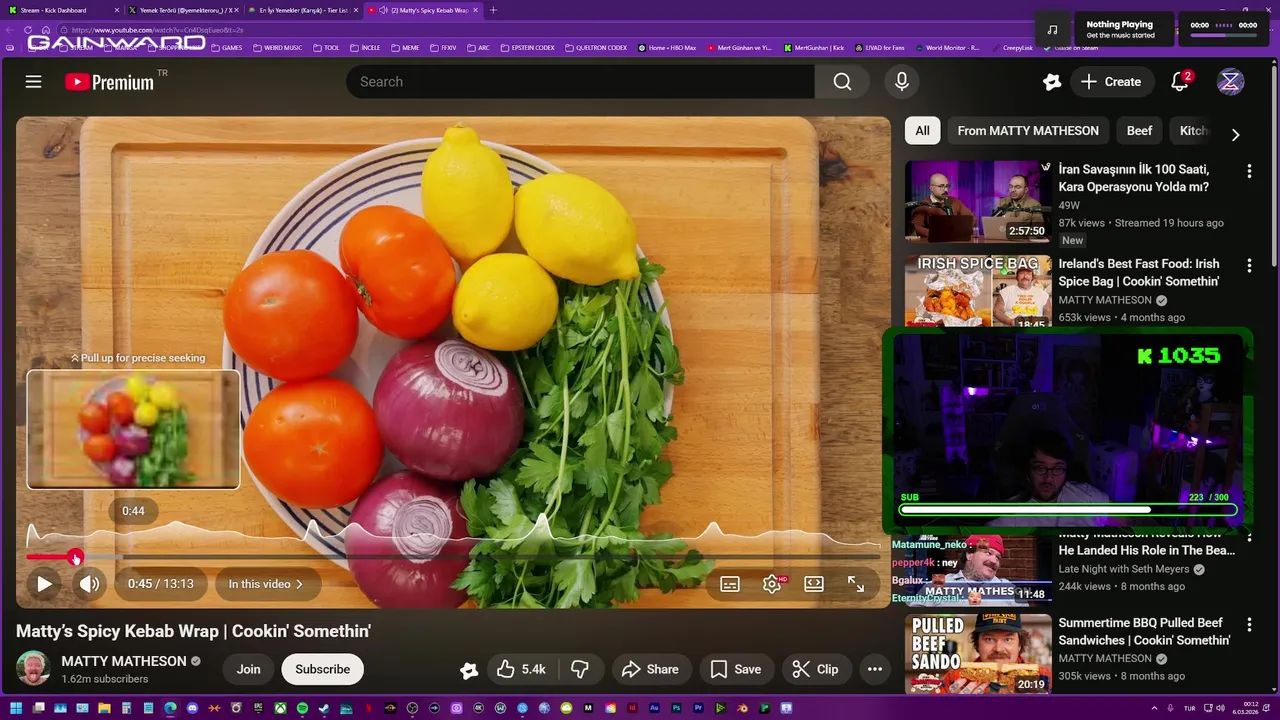Viewport: 1280px width, 720px height.
Task: Click the red scrubber handle on progress bar
Action: [75, 557]
